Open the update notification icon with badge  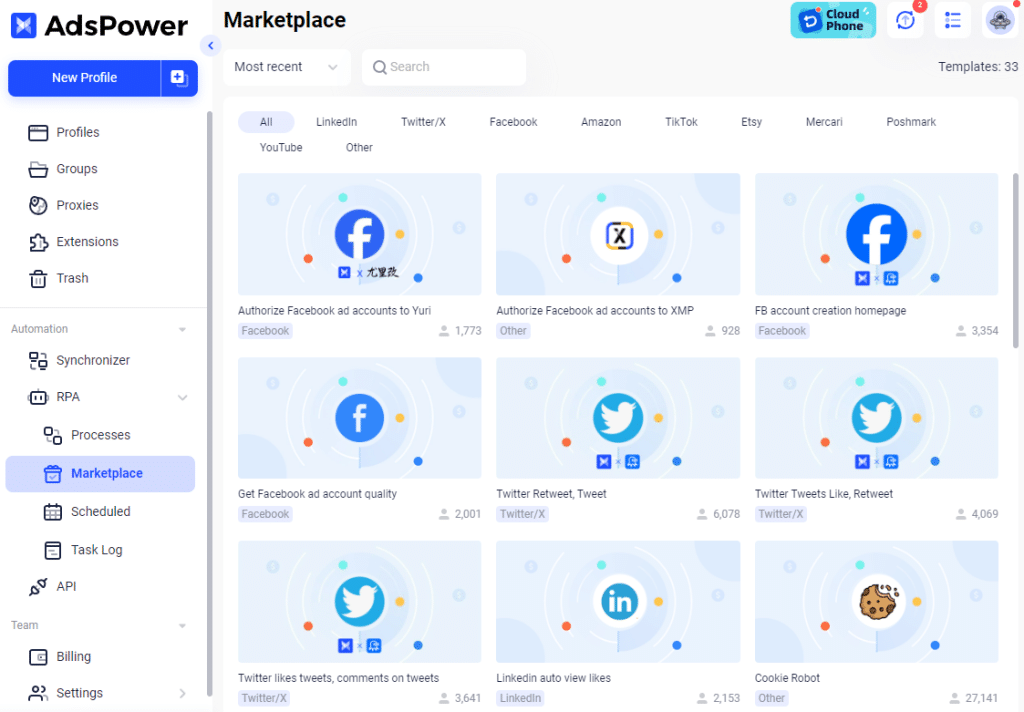pyautogui.click(x=905, y=20)
